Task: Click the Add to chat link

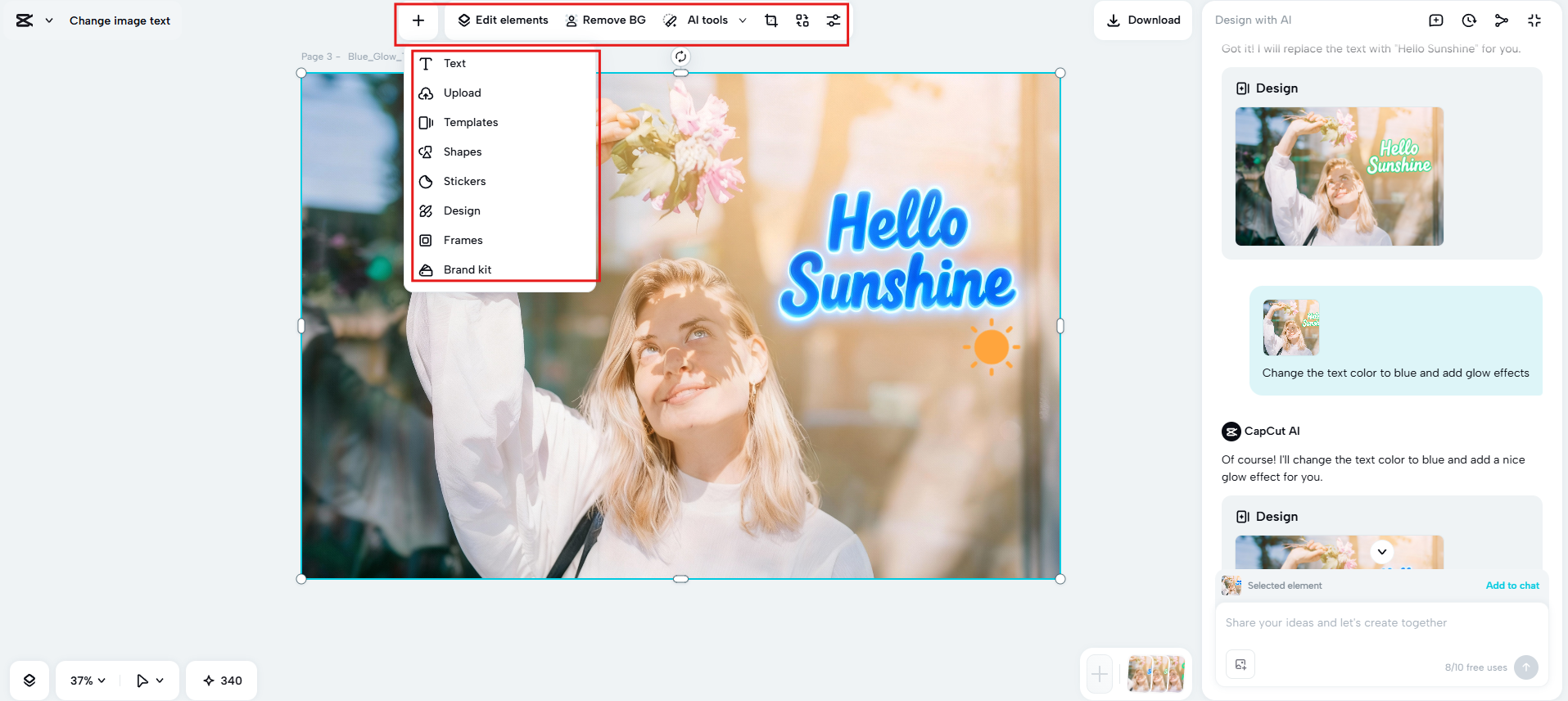Action: click(x=1512, y=586)
